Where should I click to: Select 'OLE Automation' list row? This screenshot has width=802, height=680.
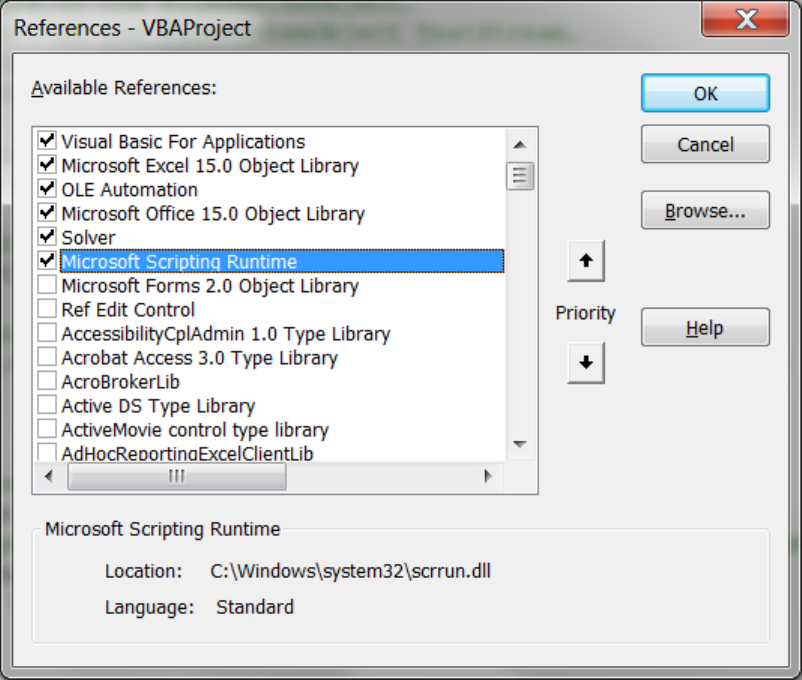click(282, 189)
